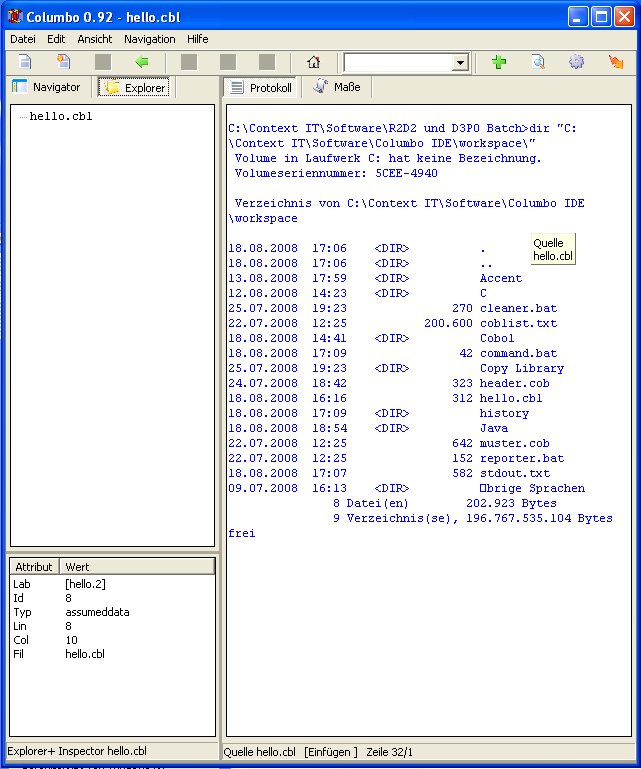641x769 pixels.
Task: Click the Wert column header
Action: tap(77, 567)
